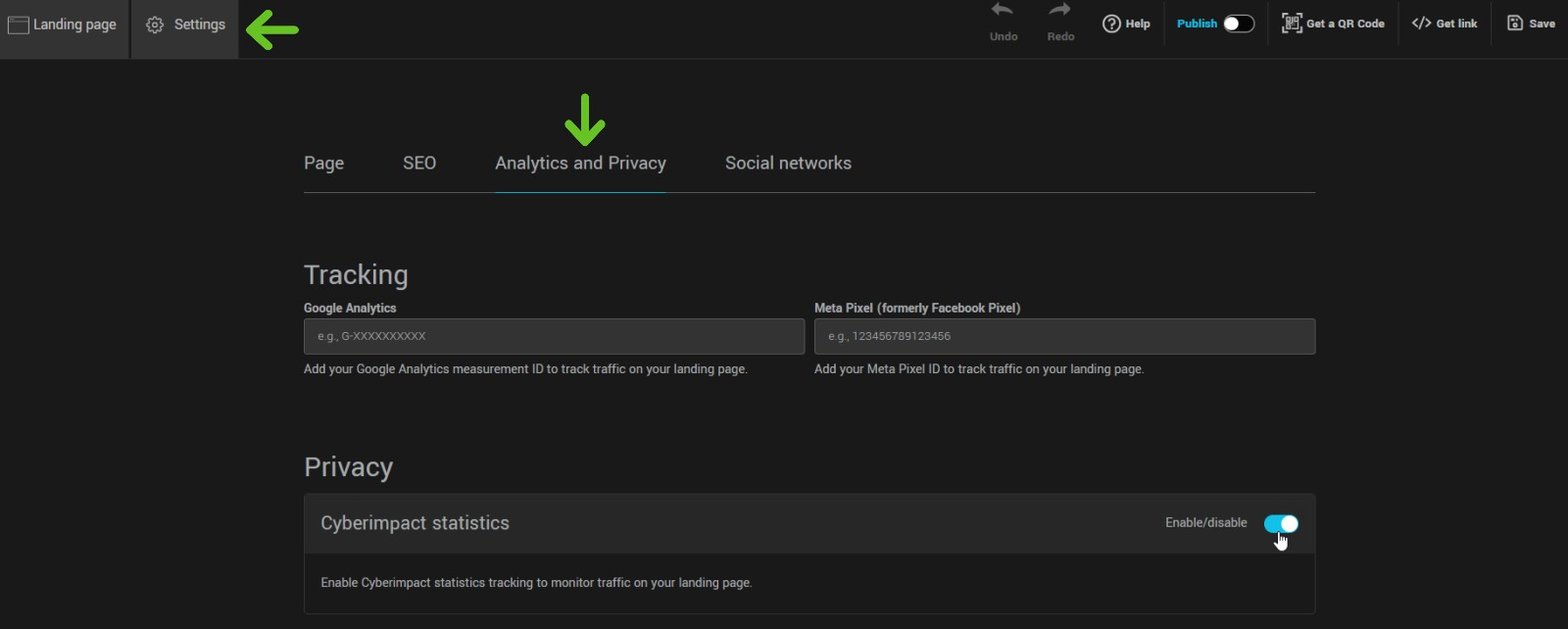This screenshot has height=629, width=1568.
Task: Open the SEO tab
Action: pos(419,163)
